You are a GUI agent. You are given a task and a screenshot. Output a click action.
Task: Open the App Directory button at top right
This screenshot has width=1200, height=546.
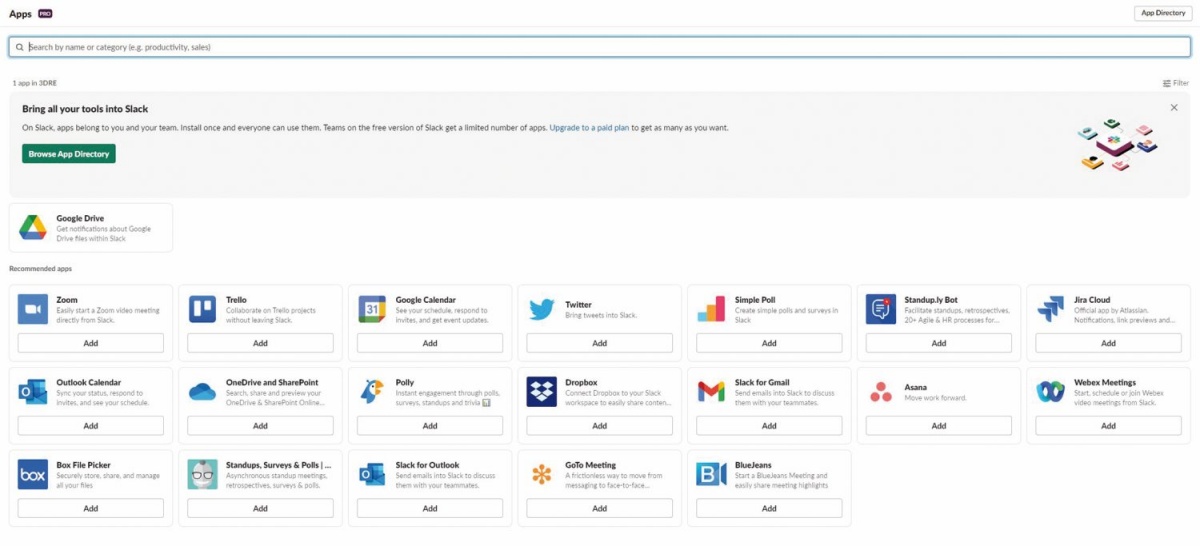coord(1163,13)
